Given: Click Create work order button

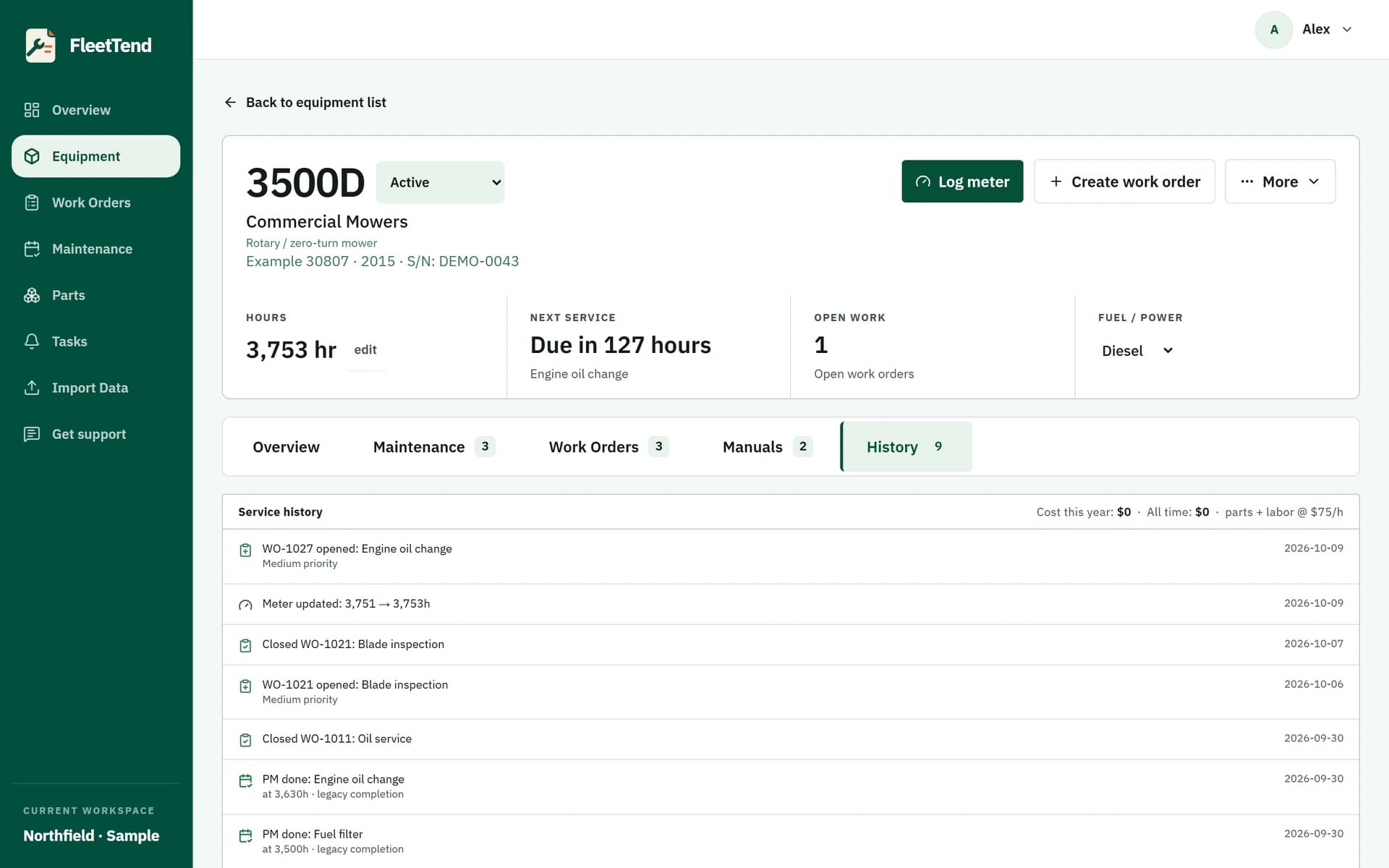Looking at the screenshot, I should [1124, 182].
